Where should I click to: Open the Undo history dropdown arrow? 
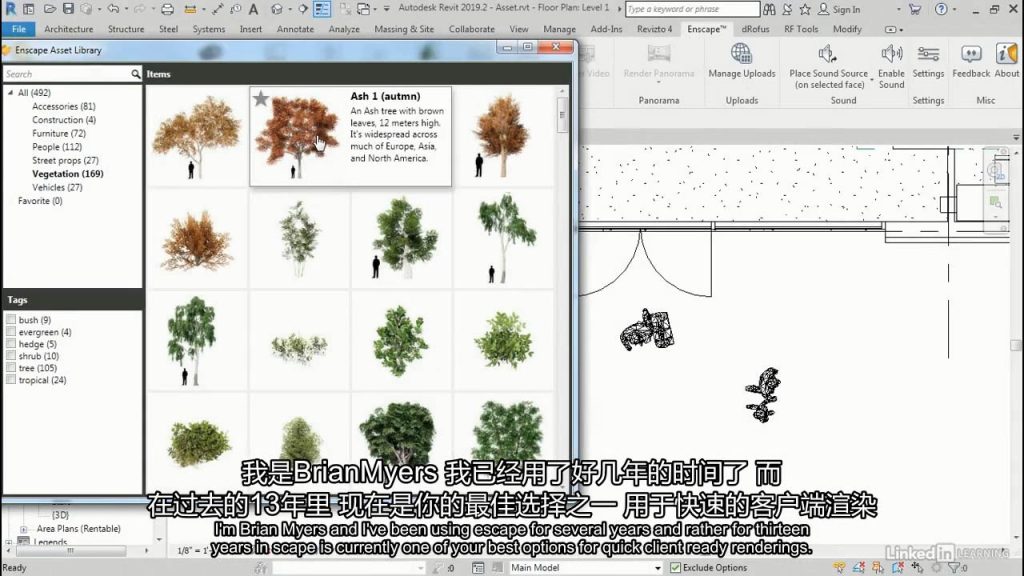coord(126,9)
